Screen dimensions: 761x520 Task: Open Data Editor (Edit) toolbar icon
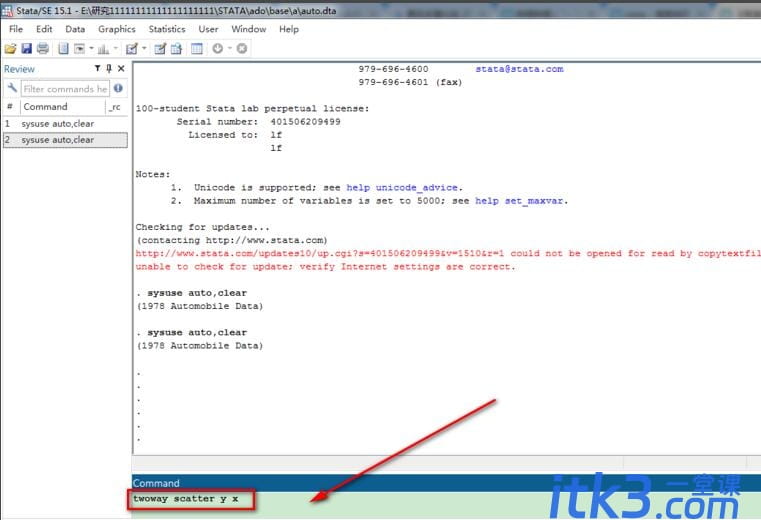[x=160, y=49]
